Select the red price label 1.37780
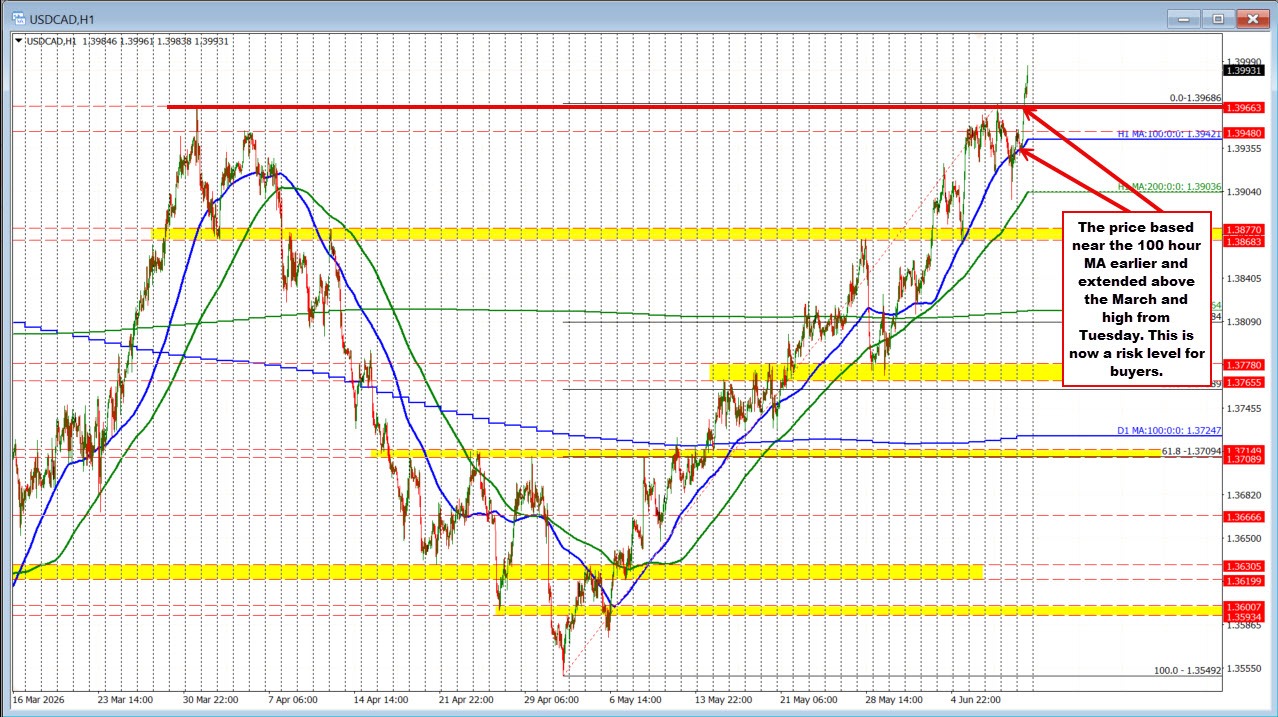 point(1245,365)
